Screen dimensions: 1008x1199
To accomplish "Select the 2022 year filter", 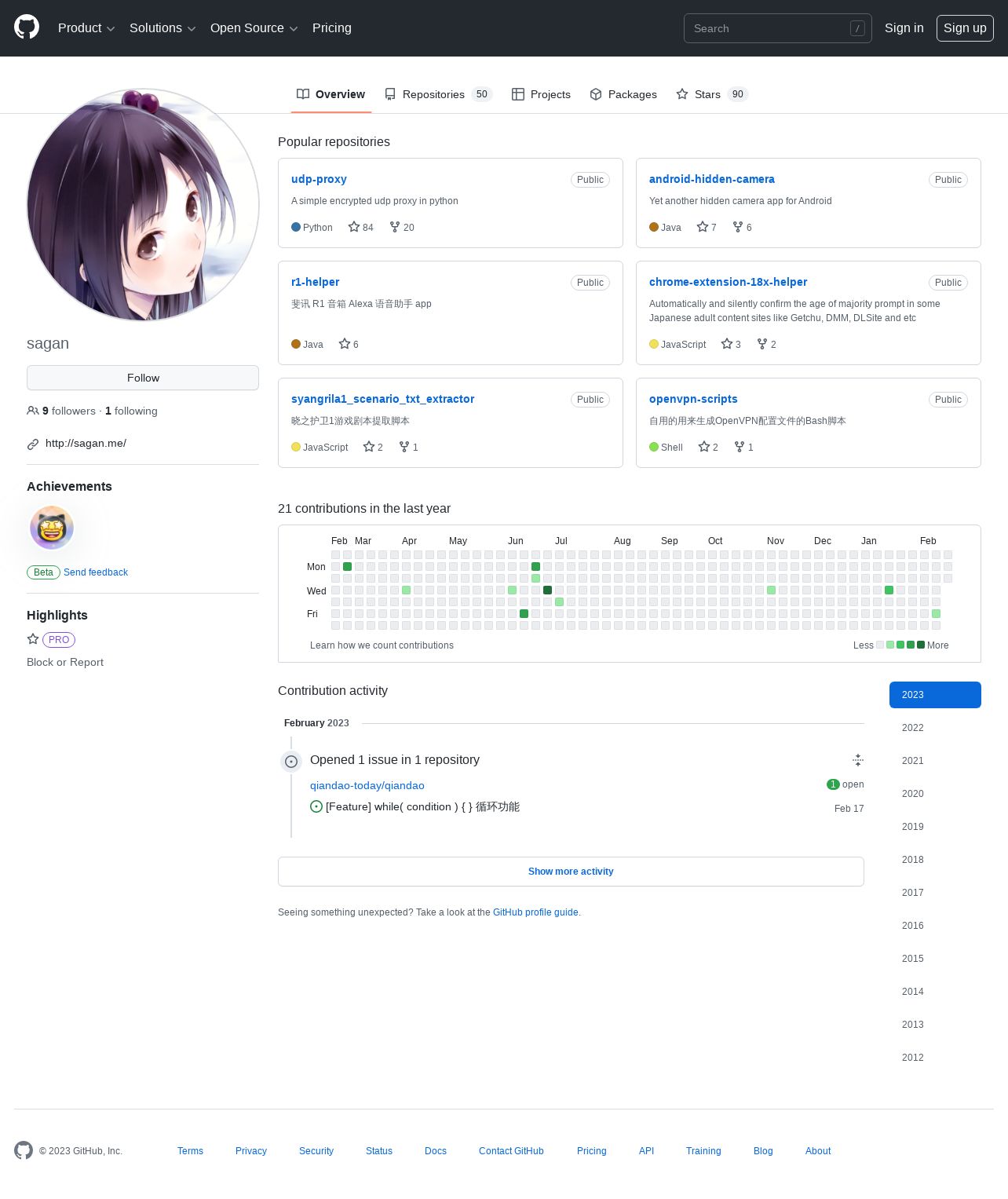I will coord(935,728).
